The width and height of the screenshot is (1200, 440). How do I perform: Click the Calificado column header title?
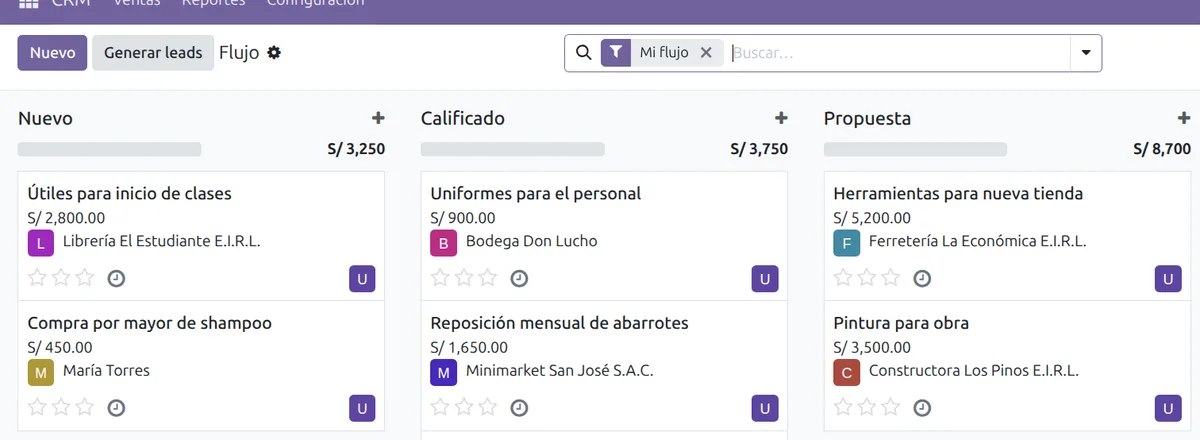(463, 118)
